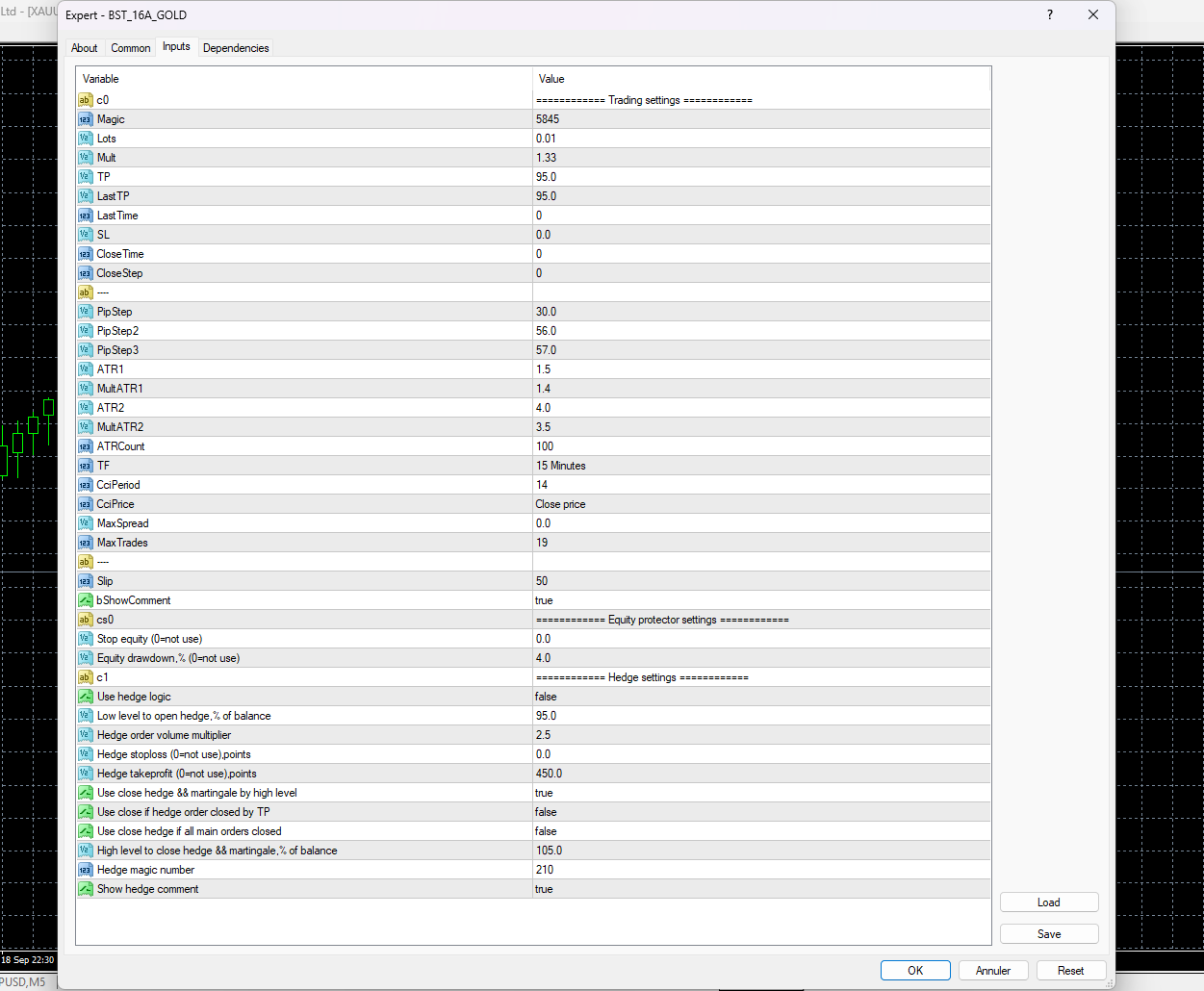Click the Hedge magic number icon
This screenshot has width=1204, height=991.
(x=86, y=870)
